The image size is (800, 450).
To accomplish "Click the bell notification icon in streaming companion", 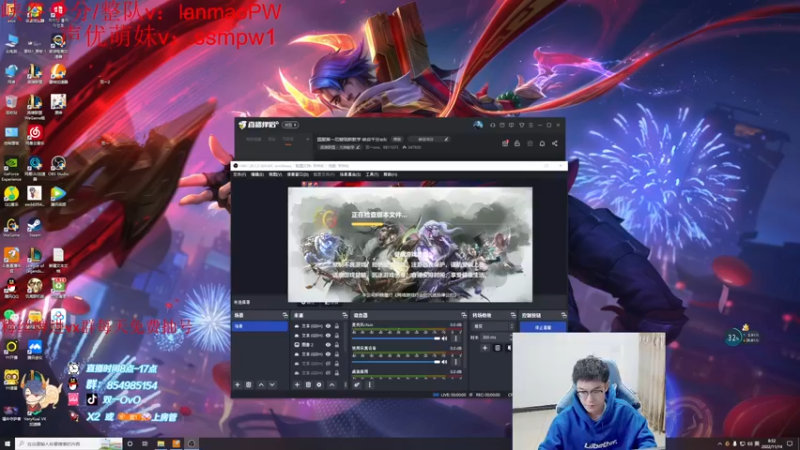I will 542,144.
